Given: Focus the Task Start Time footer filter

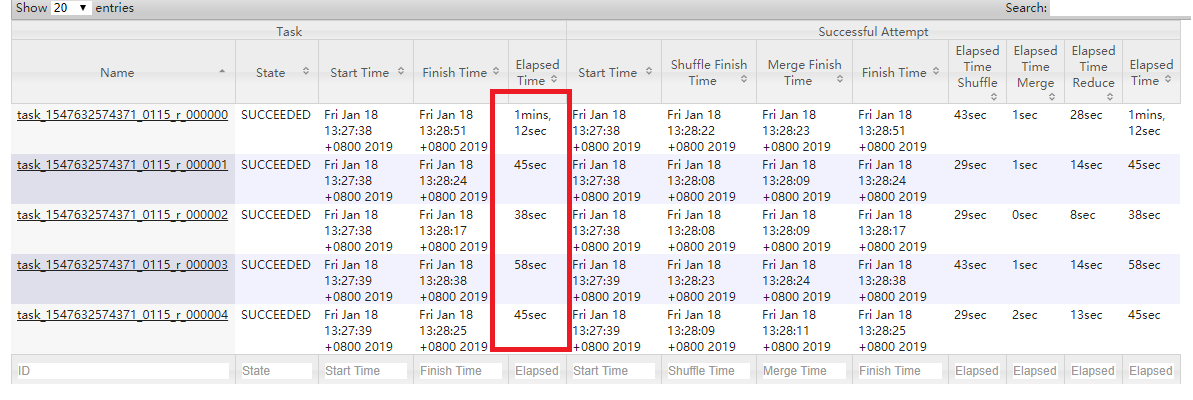Looking at the screenshot, I should [366, 371].
